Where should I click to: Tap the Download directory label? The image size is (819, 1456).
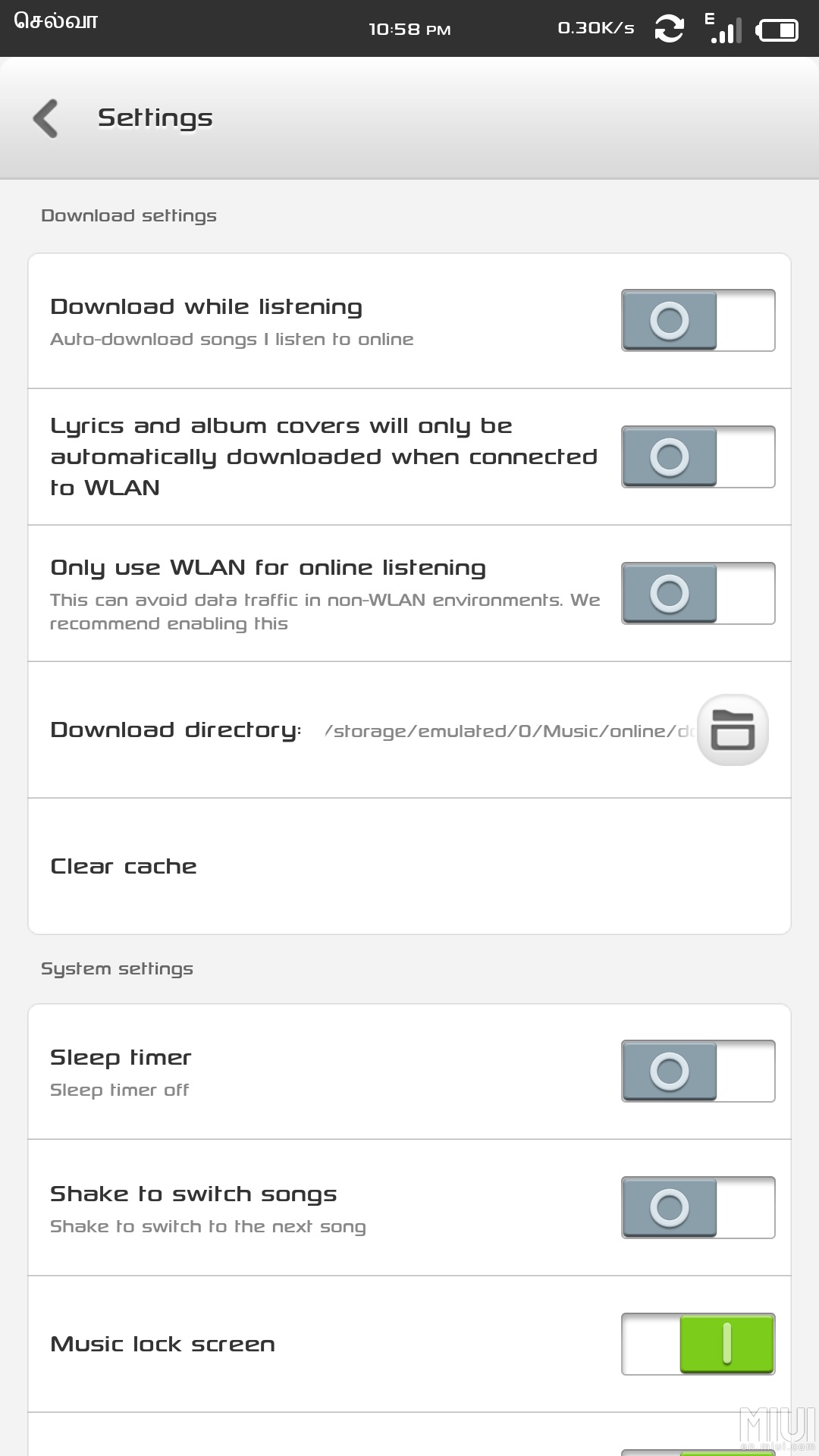pos(176,730)
